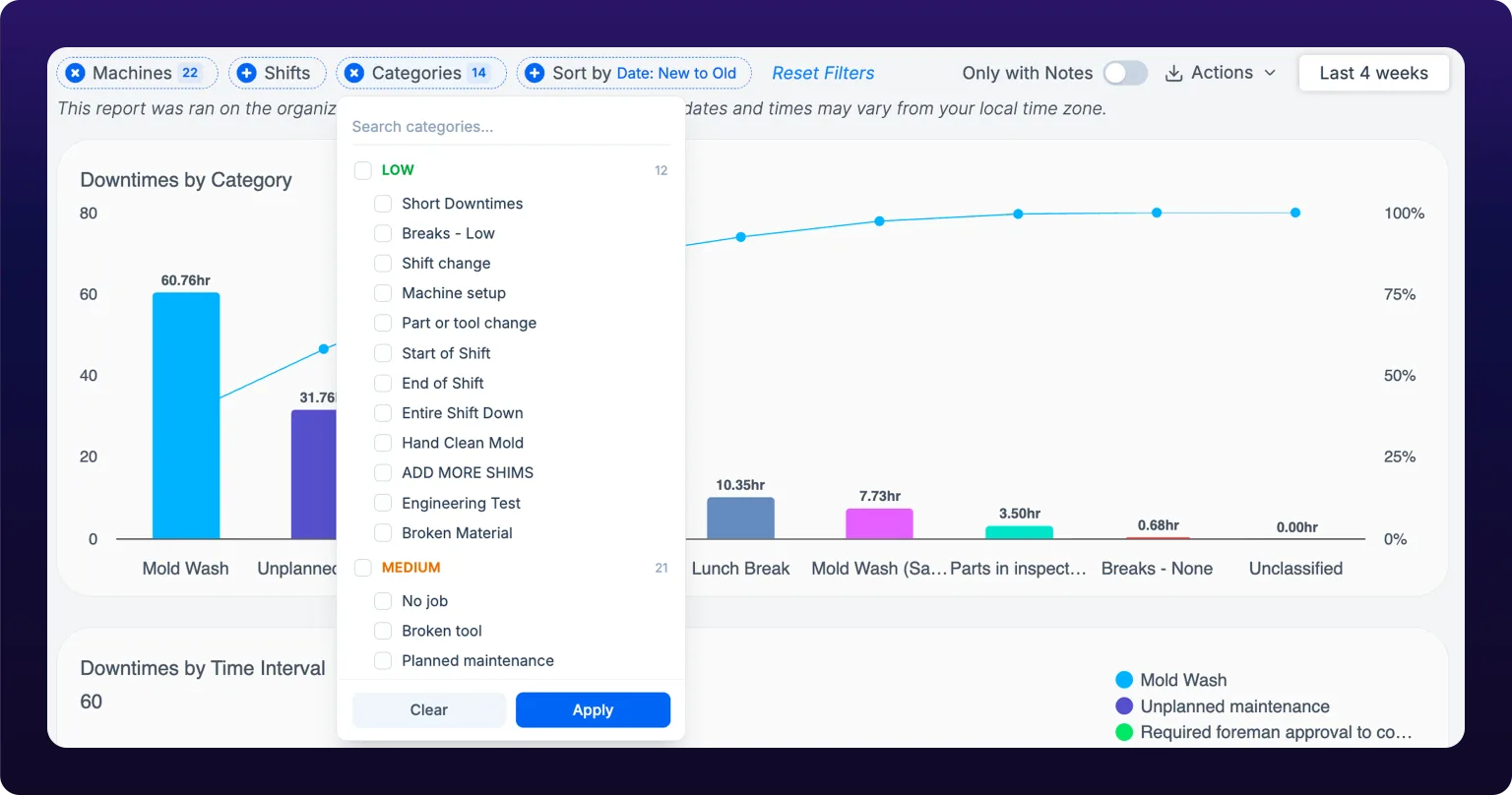Viewport: 1512px width, 795px height.
Task: Select the Breaks - Low category option
Action: coord(448,233)
